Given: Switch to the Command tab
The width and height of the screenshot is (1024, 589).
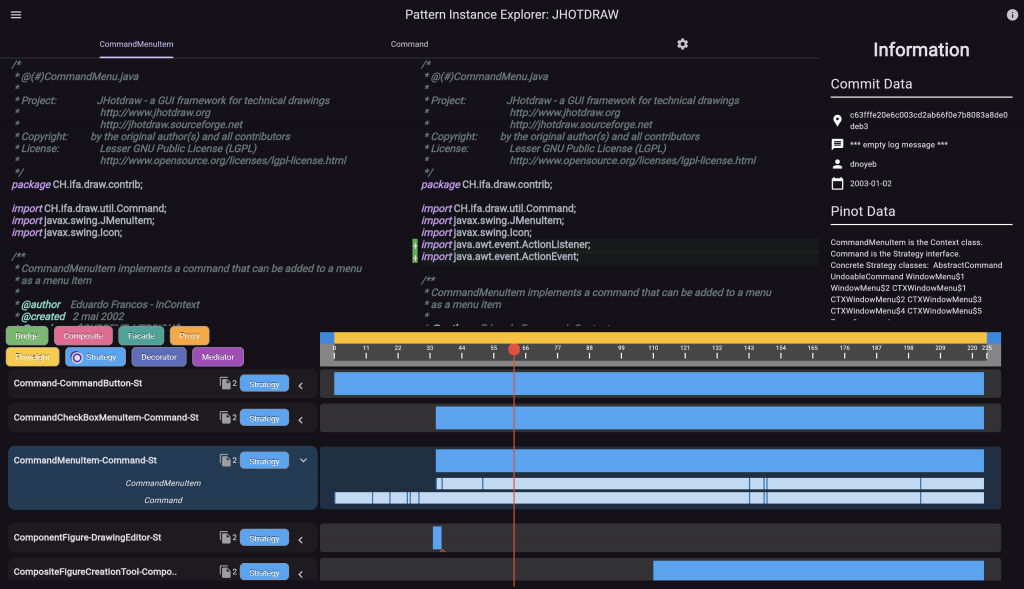Looking at the screenshot, I should click(409, 44).
